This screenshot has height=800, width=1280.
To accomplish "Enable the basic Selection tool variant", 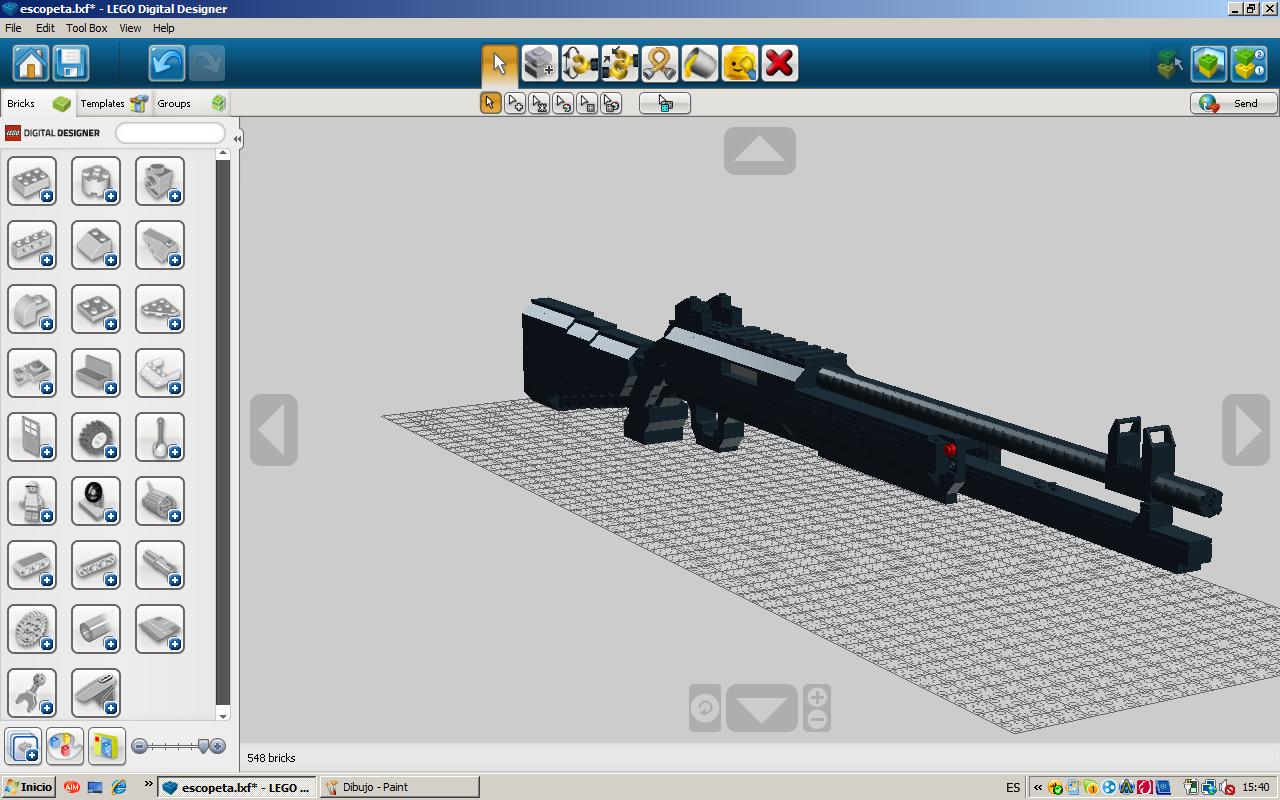I will click(x=489, y=102).
